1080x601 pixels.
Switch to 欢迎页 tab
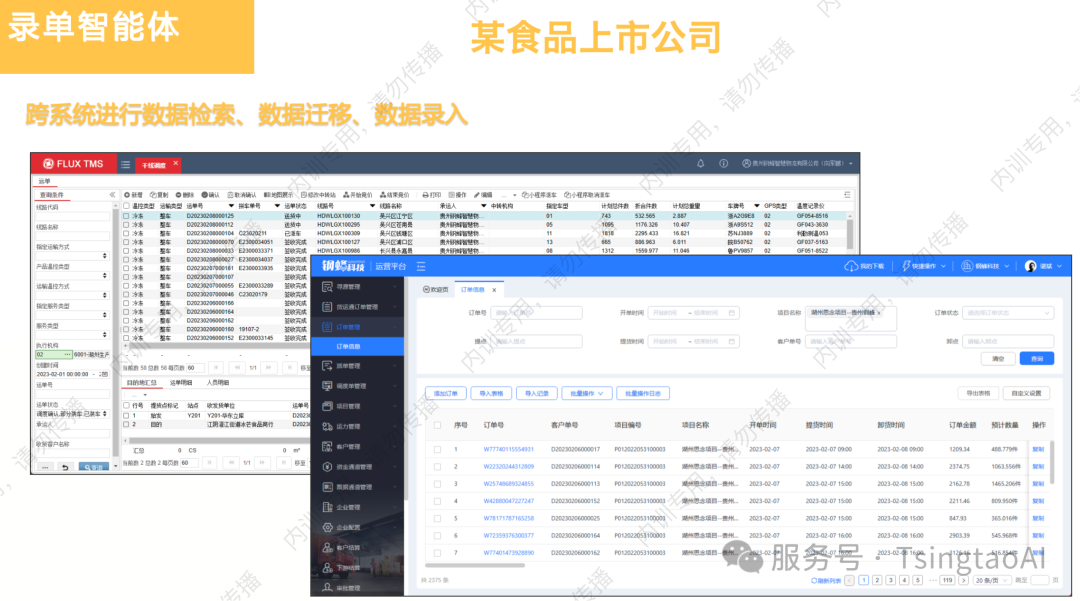[x=436, y=290]
